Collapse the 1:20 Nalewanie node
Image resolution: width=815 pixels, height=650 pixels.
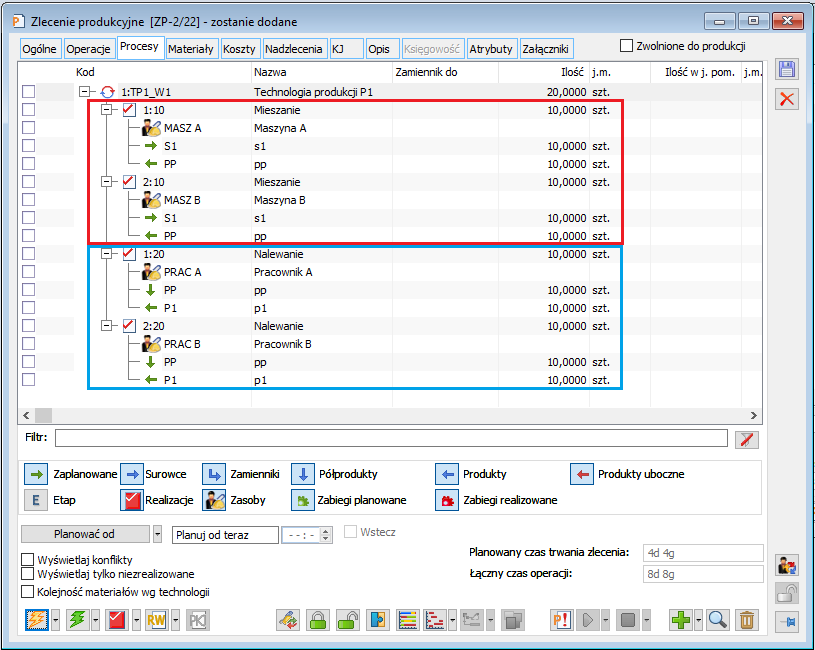(x=107, y=254)
